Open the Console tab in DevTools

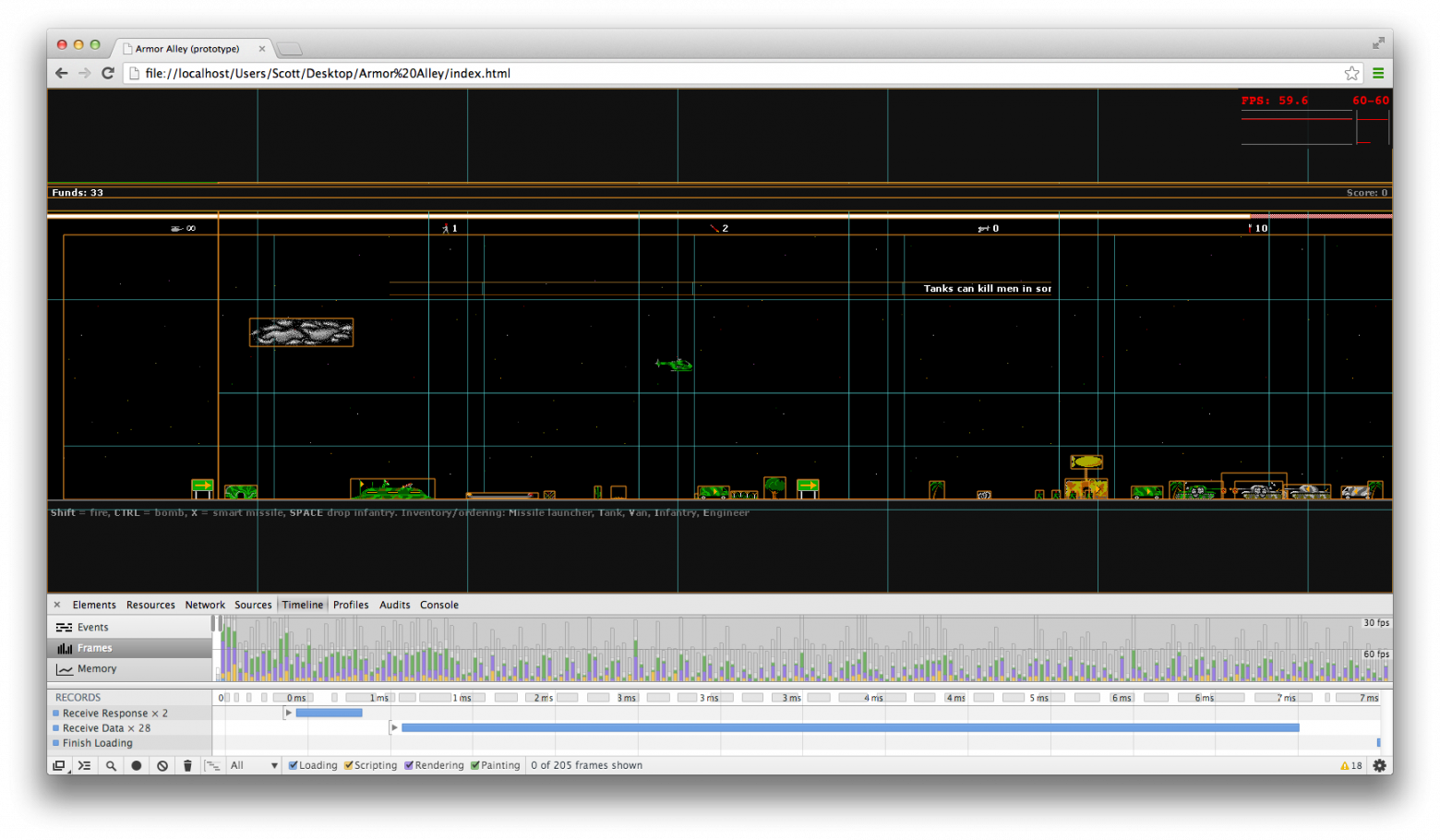coord(438,605)
